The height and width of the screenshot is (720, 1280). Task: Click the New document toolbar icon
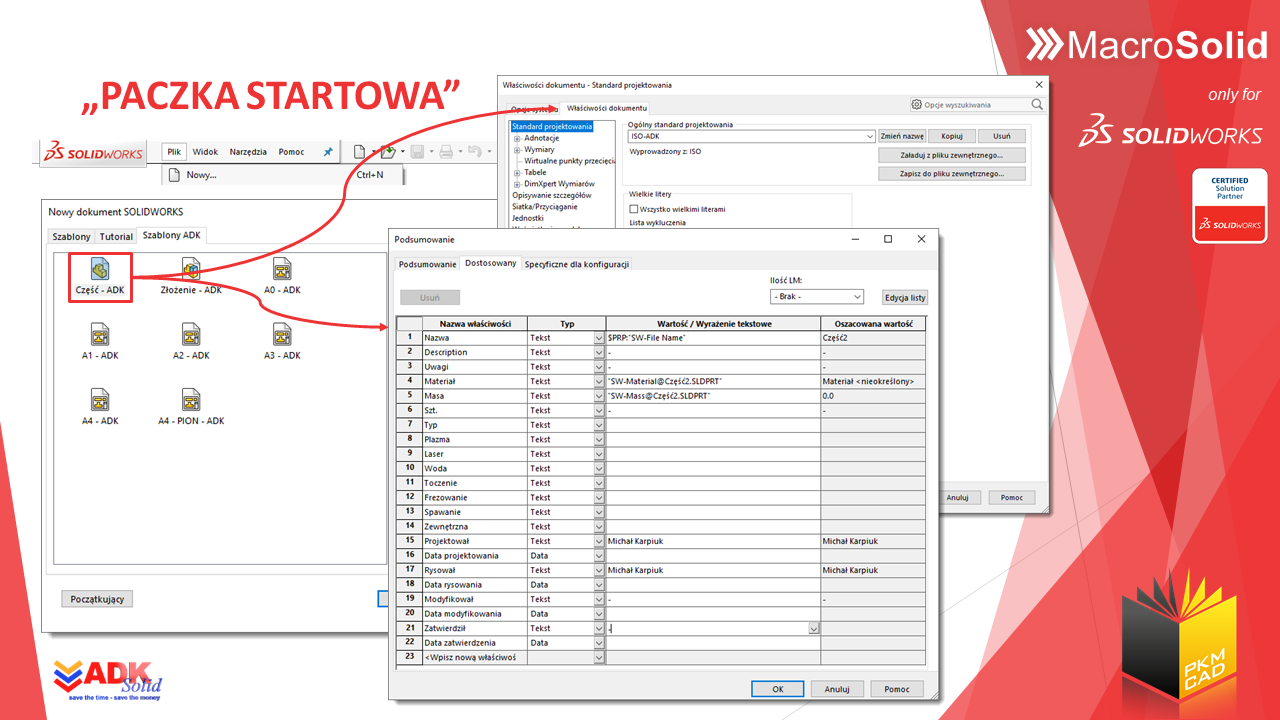click(359, 152)
